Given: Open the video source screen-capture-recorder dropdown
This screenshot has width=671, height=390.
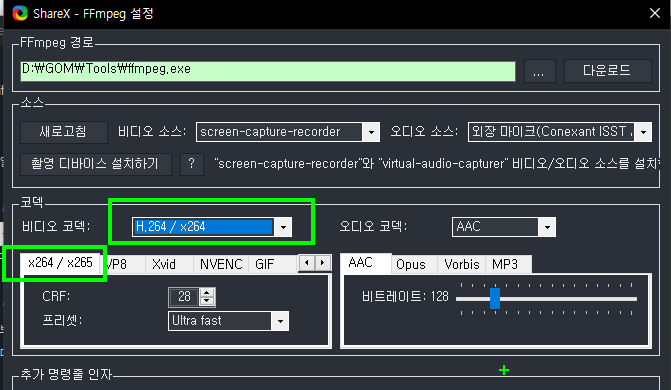Looking at the screenshot, I should [288, 132].
